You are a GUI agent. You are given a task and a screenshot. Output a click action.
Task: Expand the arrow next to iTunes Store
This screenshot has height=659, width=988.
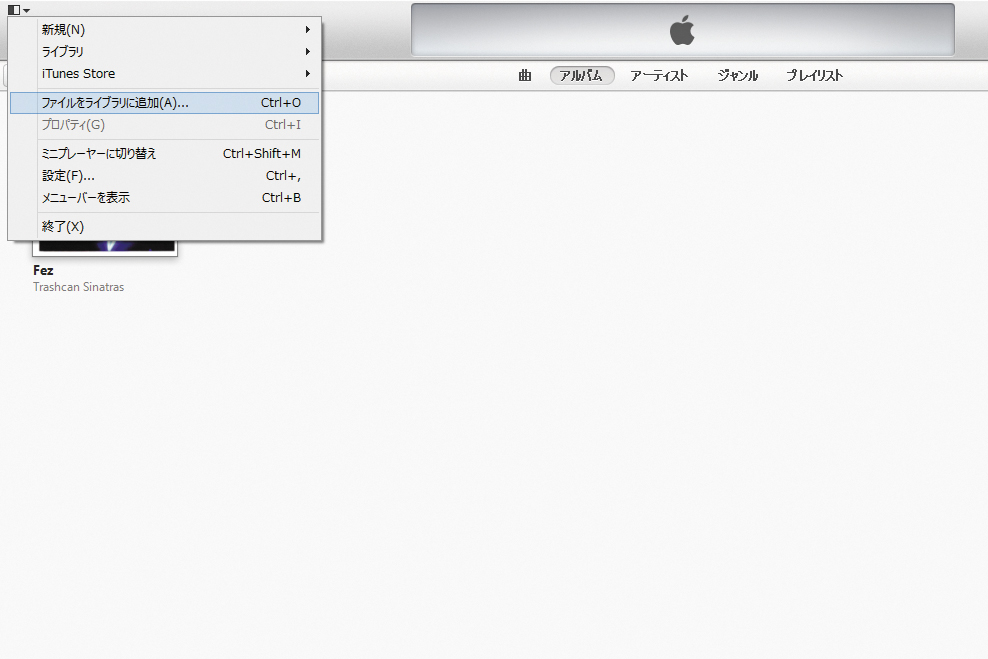[307, 74]
